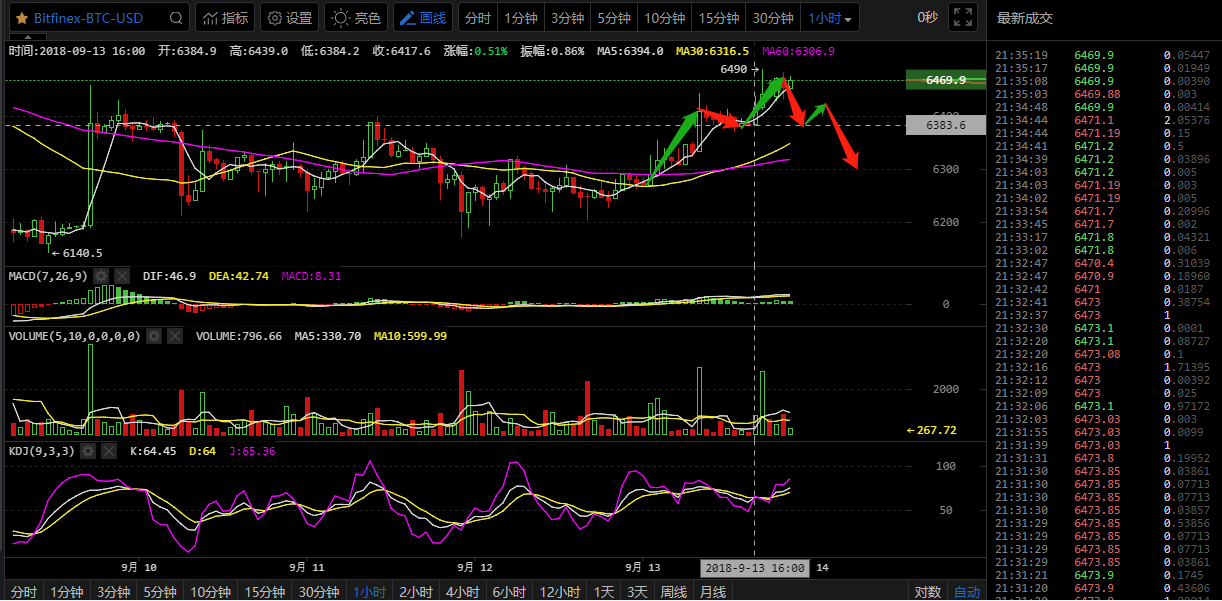Image resolution: width=1222 pixels, height=601 pixels.
Task: Click the 最新成交 panel header
Action: pyautogui.click(x=1025, y=18)
